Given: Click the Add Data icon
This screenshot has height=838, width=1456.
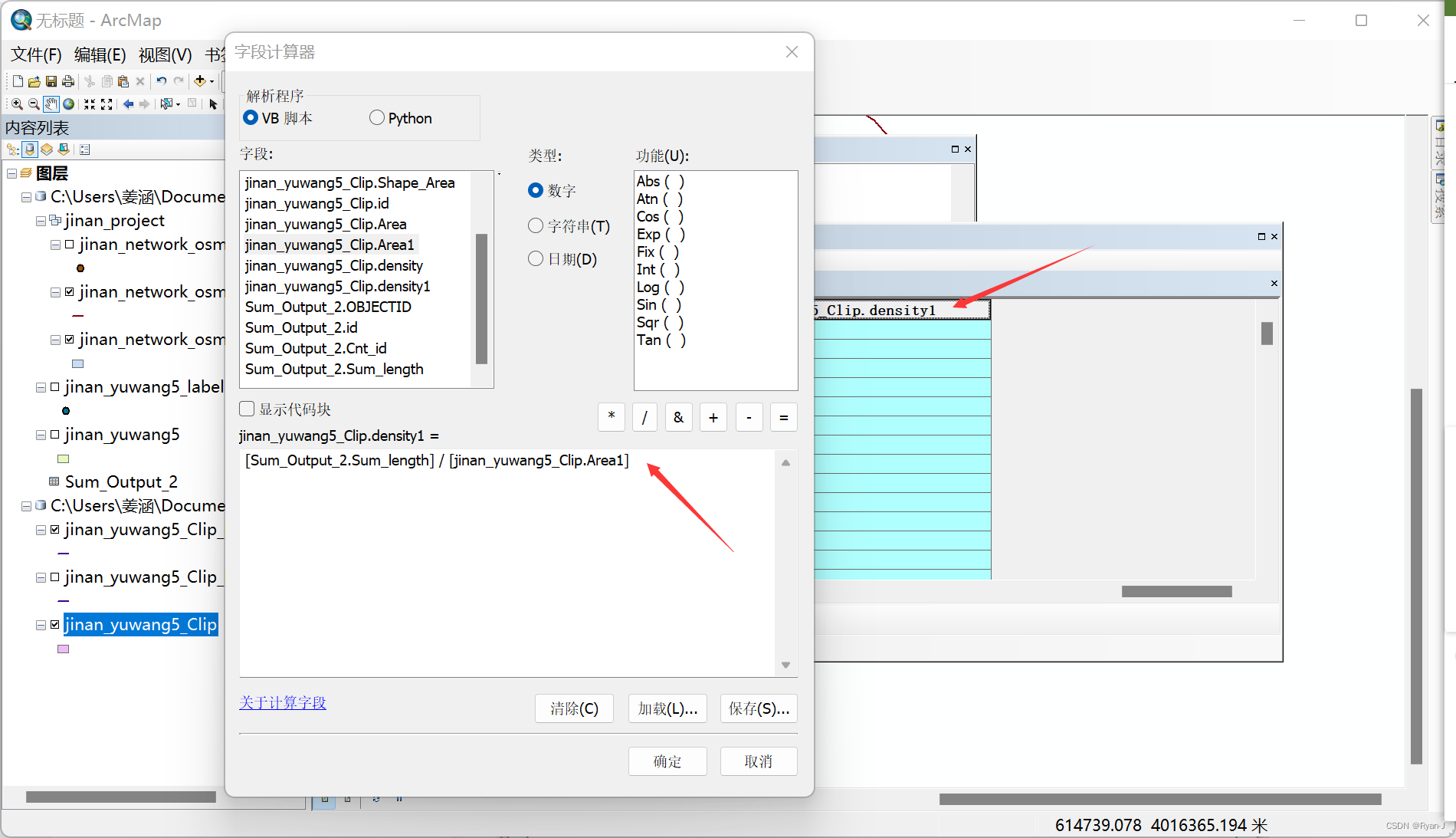Looking at the screenshot, I should (200, 81).
